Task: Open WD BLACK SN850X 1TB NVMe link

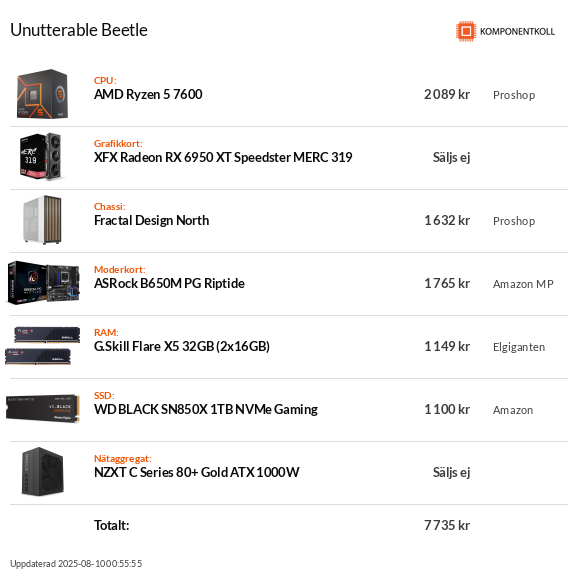Action: click(206, 410)
